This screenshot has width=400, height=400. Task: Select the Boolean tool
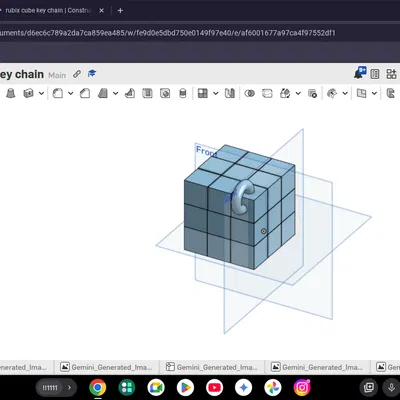coord(250,93)
